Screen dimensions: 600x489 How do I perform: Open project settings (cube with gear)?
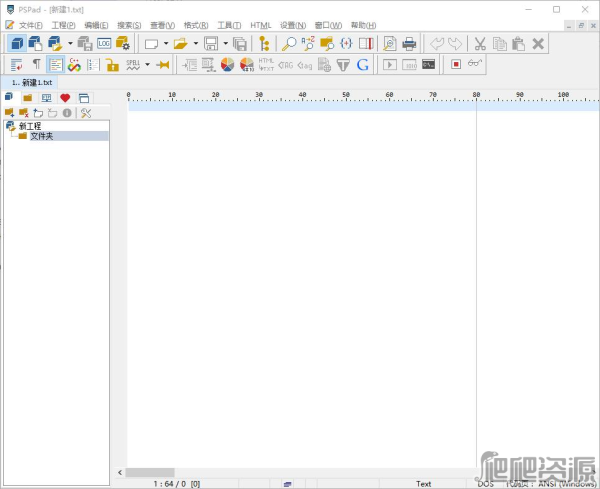123,43
